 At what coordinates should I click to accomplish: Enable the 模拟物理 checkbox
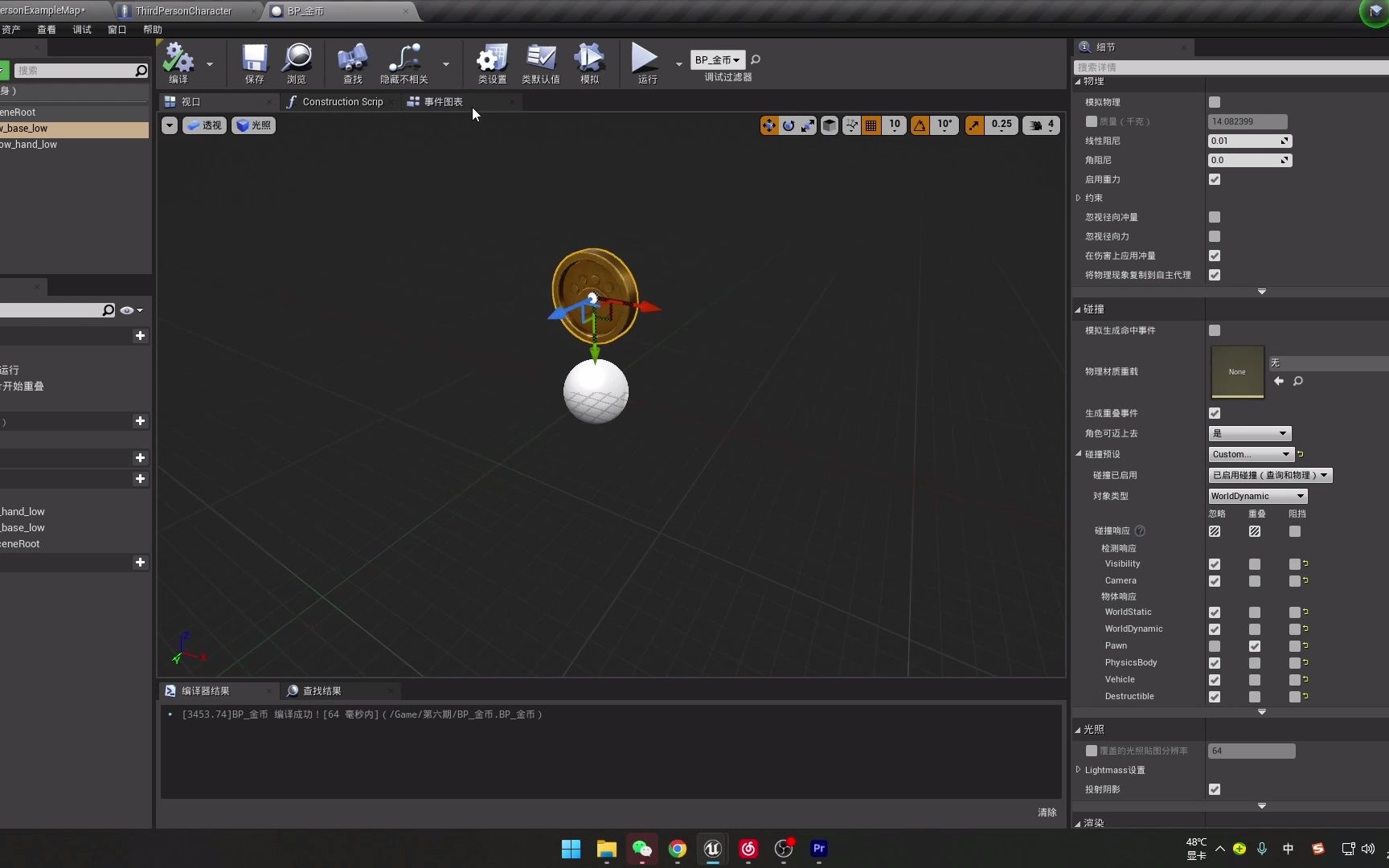tap(1214, 102)
